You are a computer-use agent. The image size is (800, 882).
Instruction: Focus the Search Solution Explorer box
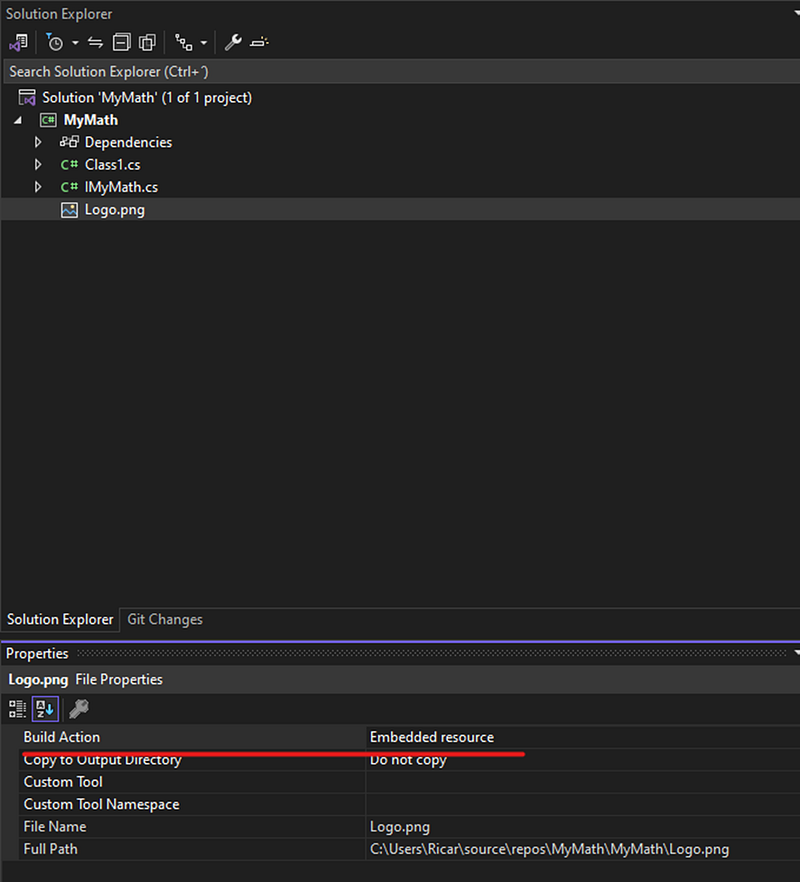coord(402,72)
